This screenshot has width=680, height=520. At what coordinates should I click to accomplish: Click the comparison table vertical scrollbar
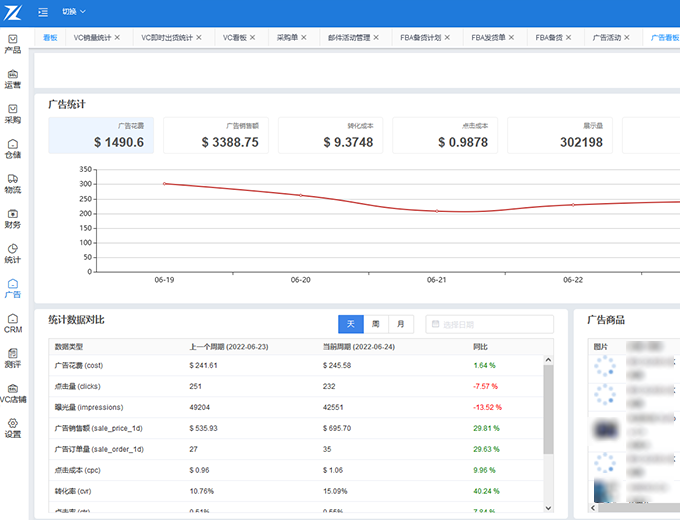point(548,410)
